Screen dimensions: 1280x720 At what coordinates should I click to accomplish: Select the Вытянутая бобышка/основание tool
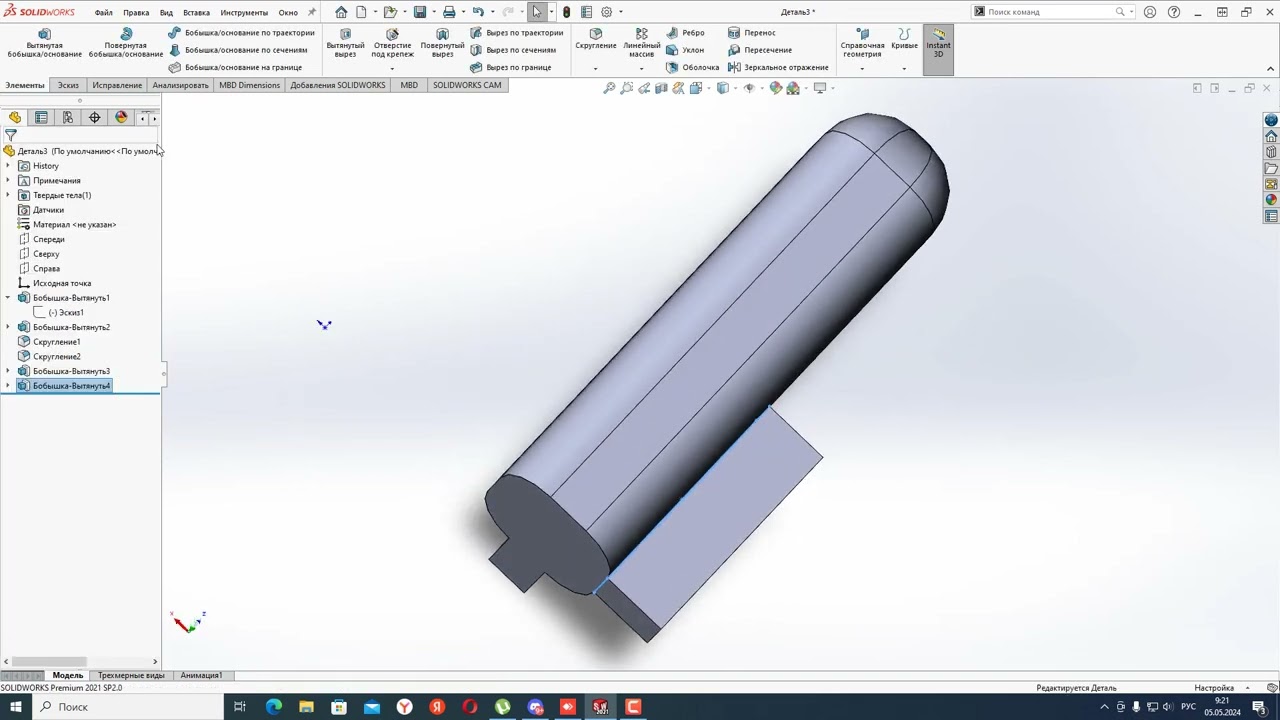tap(44, 44)
